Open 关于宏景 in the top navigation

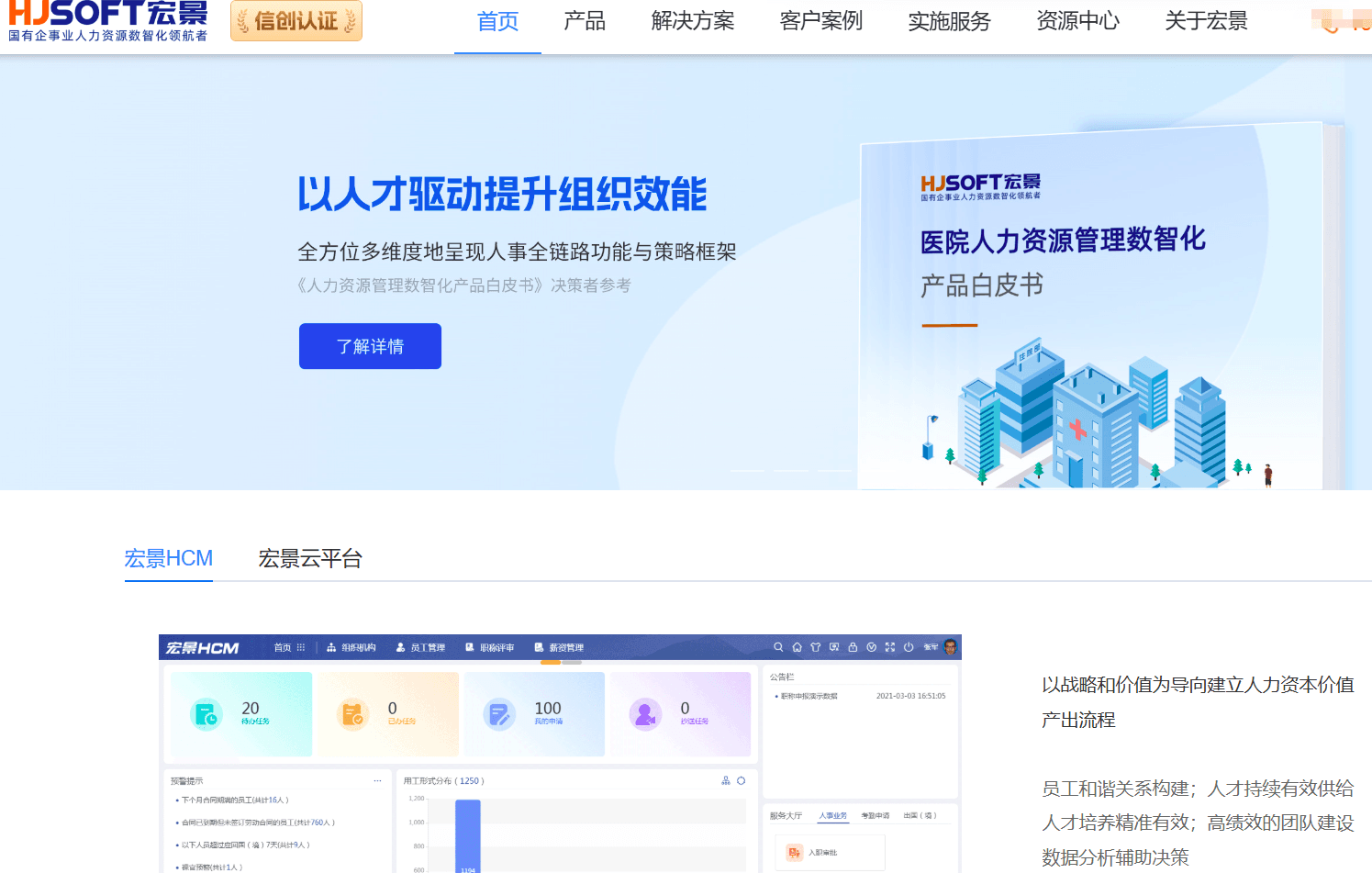(x=1207, y=21)
